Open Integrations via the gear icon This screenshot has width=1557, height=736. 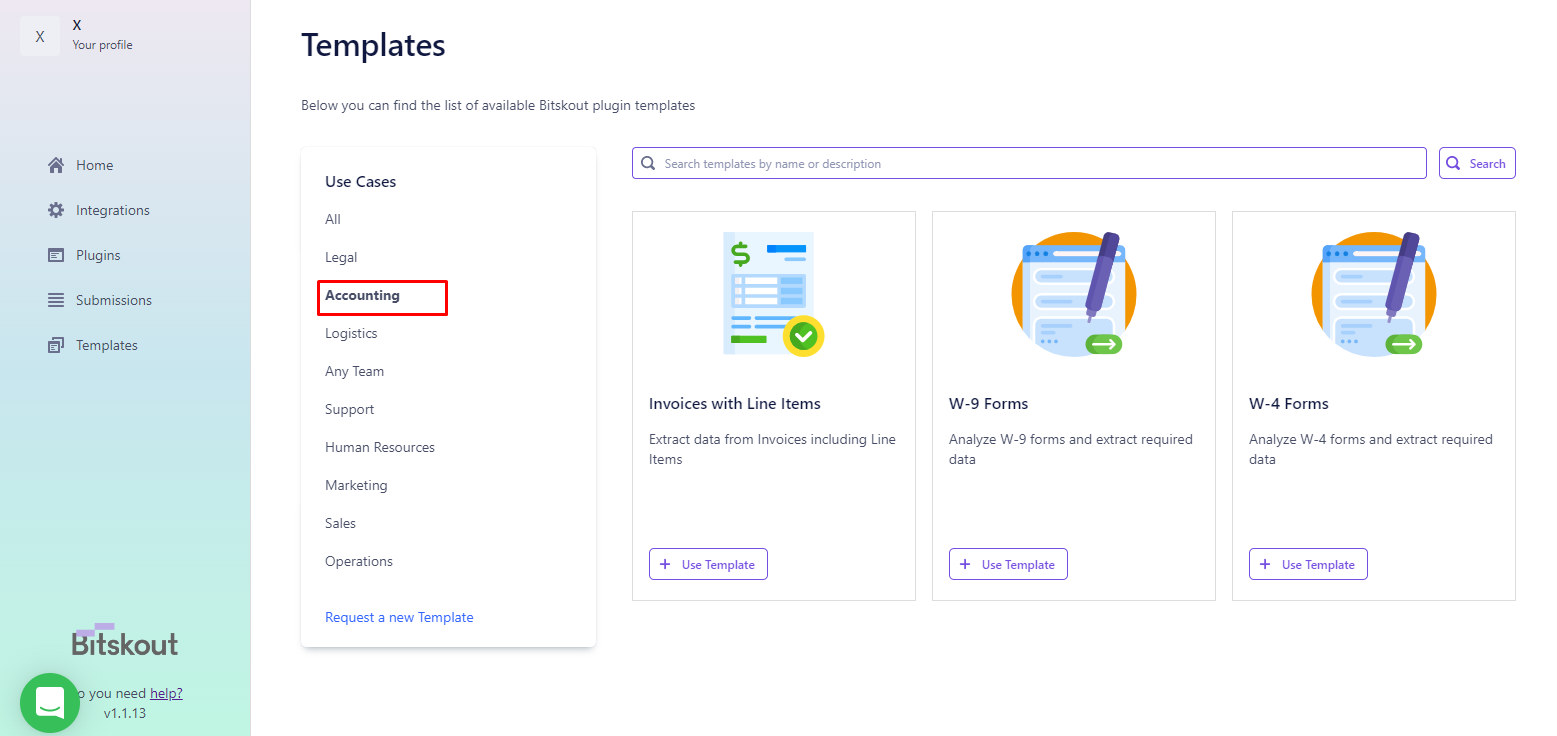tap(56, 210)
